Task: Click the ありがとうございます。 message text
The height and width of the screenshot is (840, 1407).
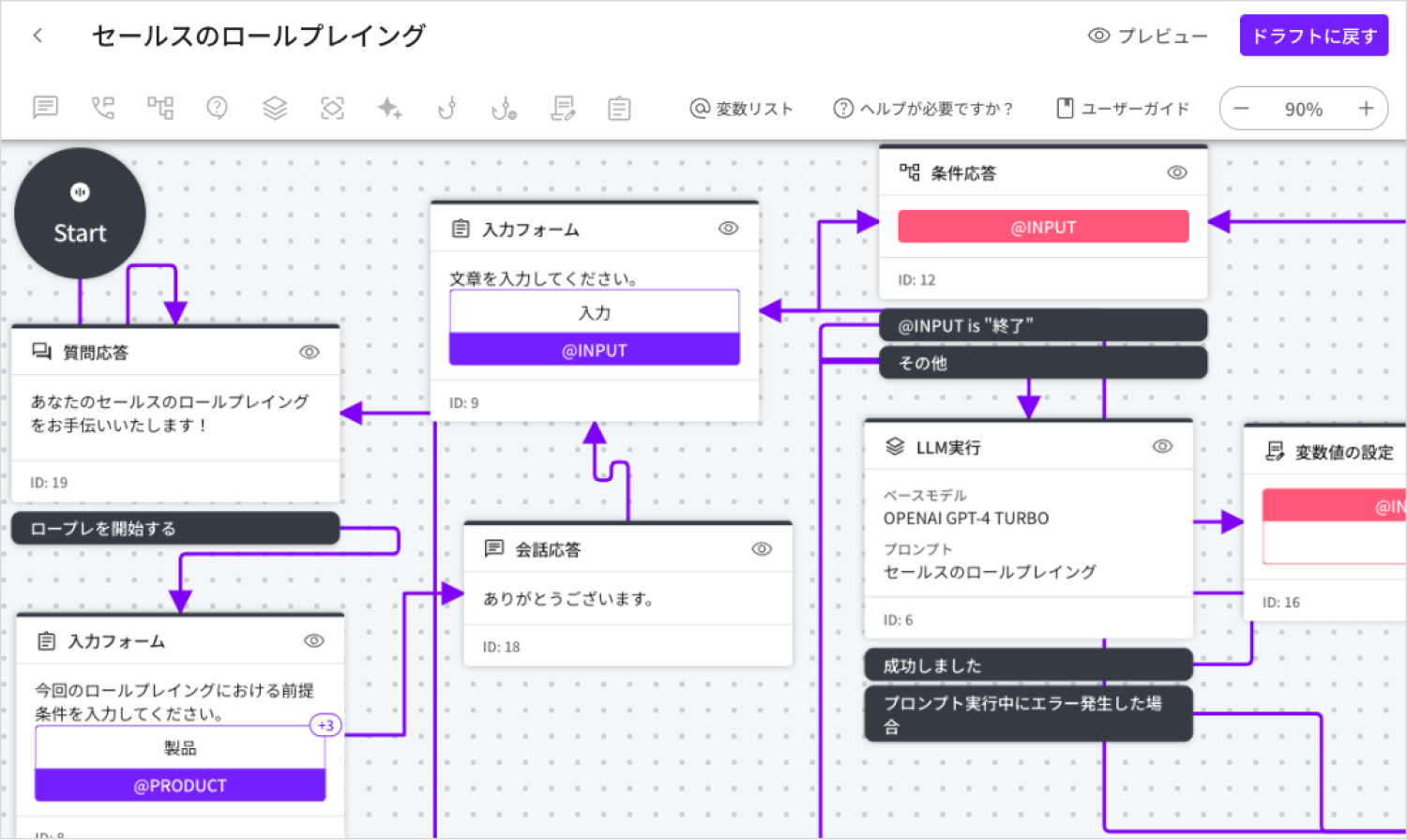Action: point(569,598)
